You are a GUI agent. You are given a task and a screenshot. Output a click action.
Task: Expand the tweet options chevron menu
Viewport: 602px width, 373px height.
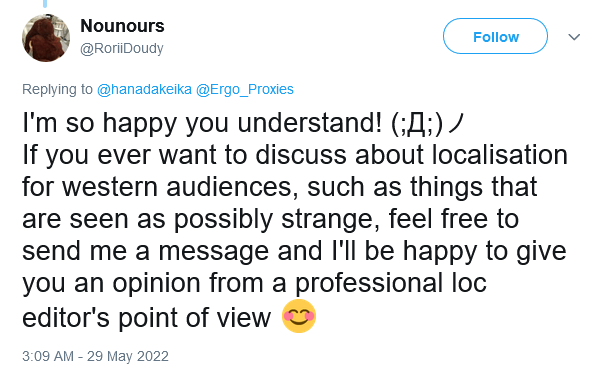click(x=574, y=37)
